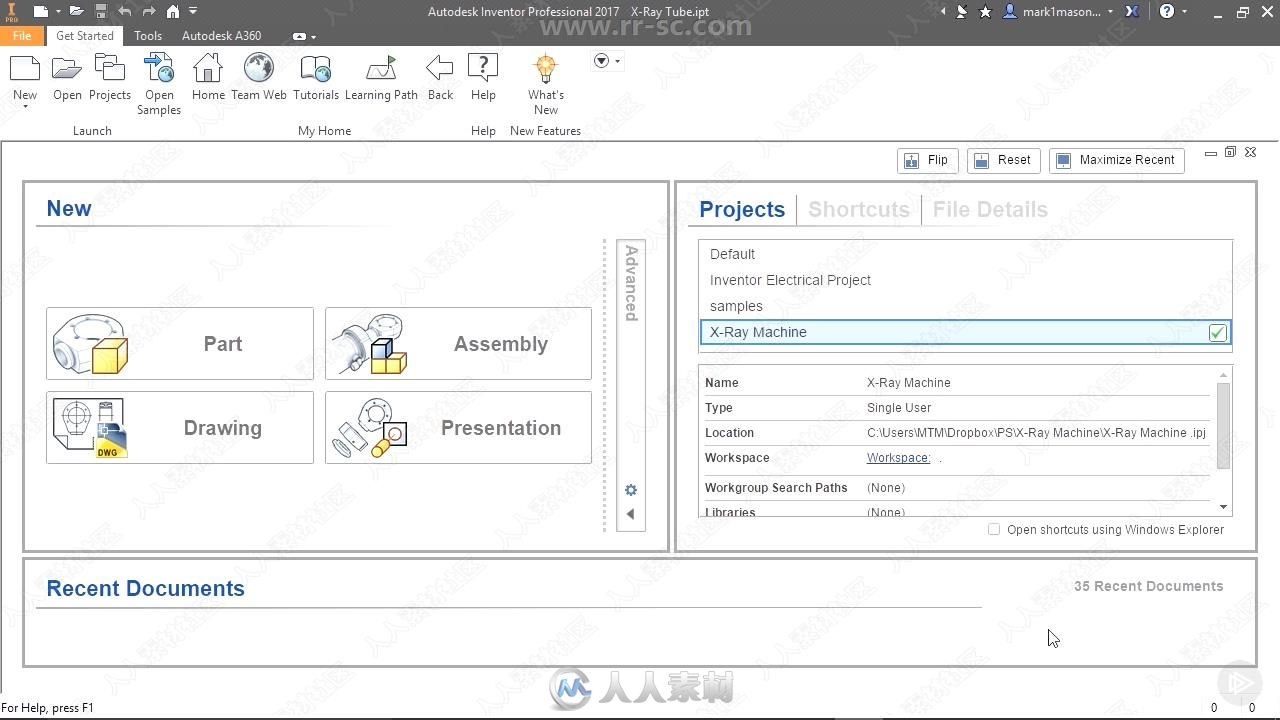Open the Autodesk A360 ribbon tab
Viewport: 1280px width, 720px height.
click(222, 35)
